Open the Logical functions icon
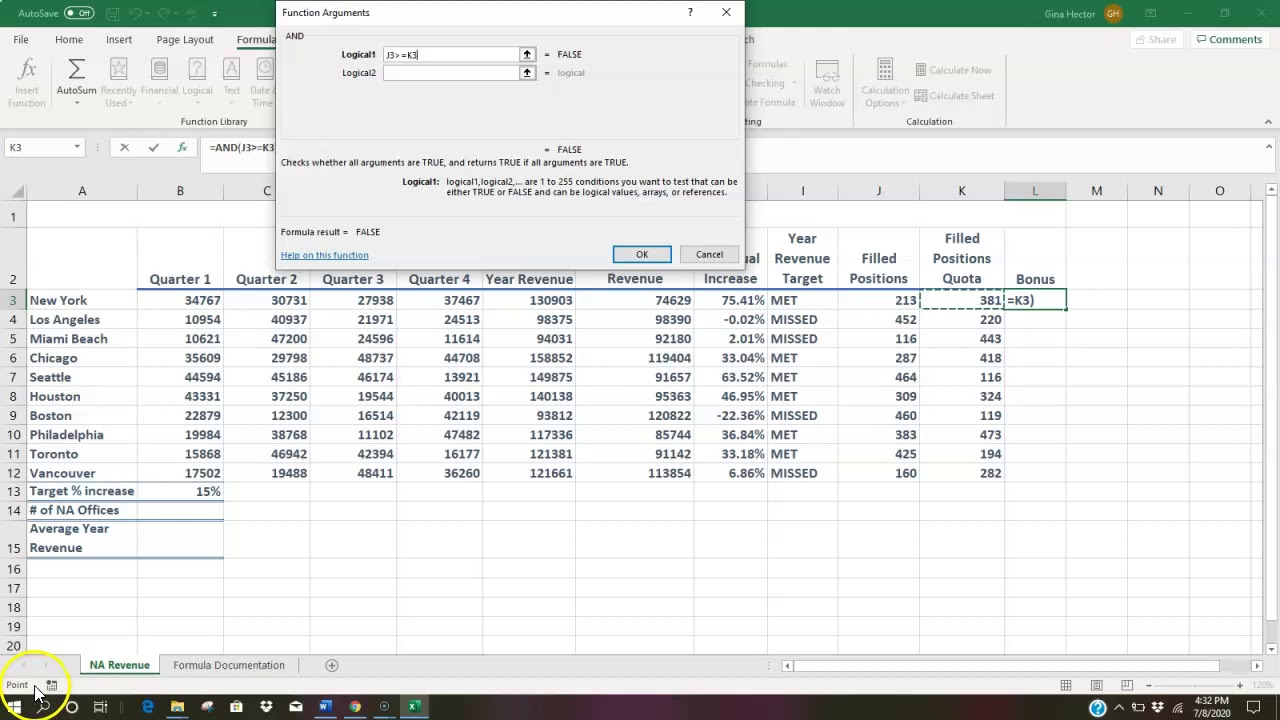This screenshot has height=720, width=1280. pos(197,70)
